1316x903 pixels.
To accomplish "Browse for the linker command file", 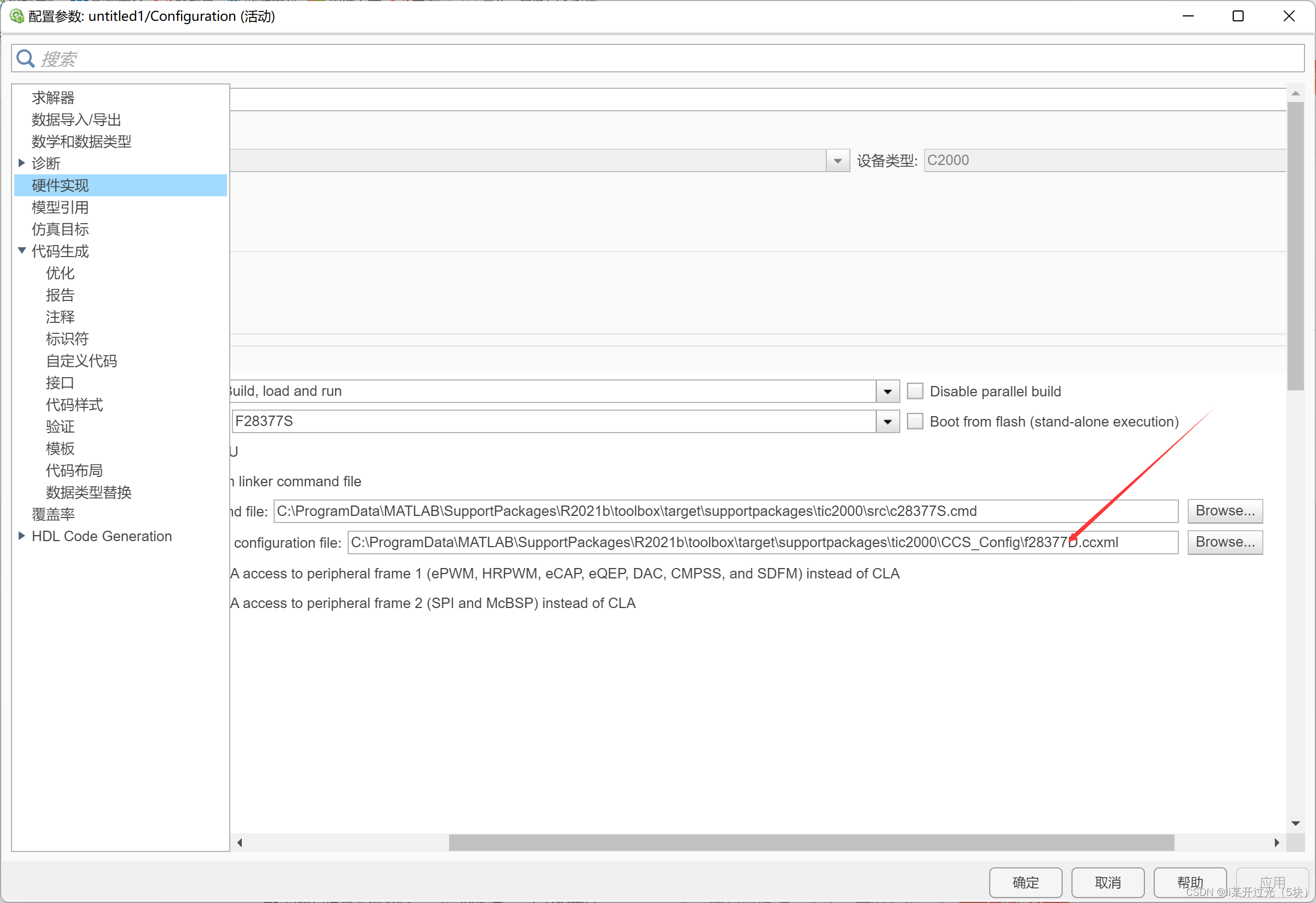I will coord(1225,511).
